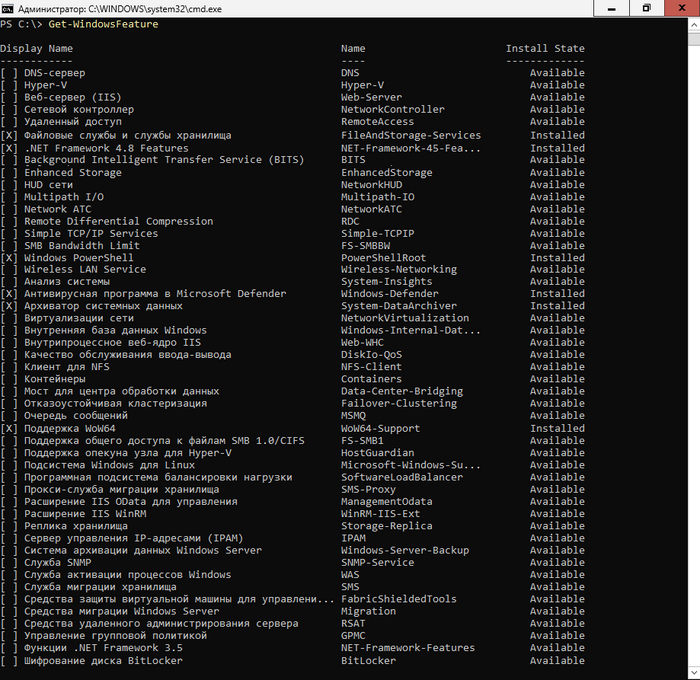Click the vertical scrollbar thumb
The width and height of the screenshot is (700, 680).
click(694, 39)
